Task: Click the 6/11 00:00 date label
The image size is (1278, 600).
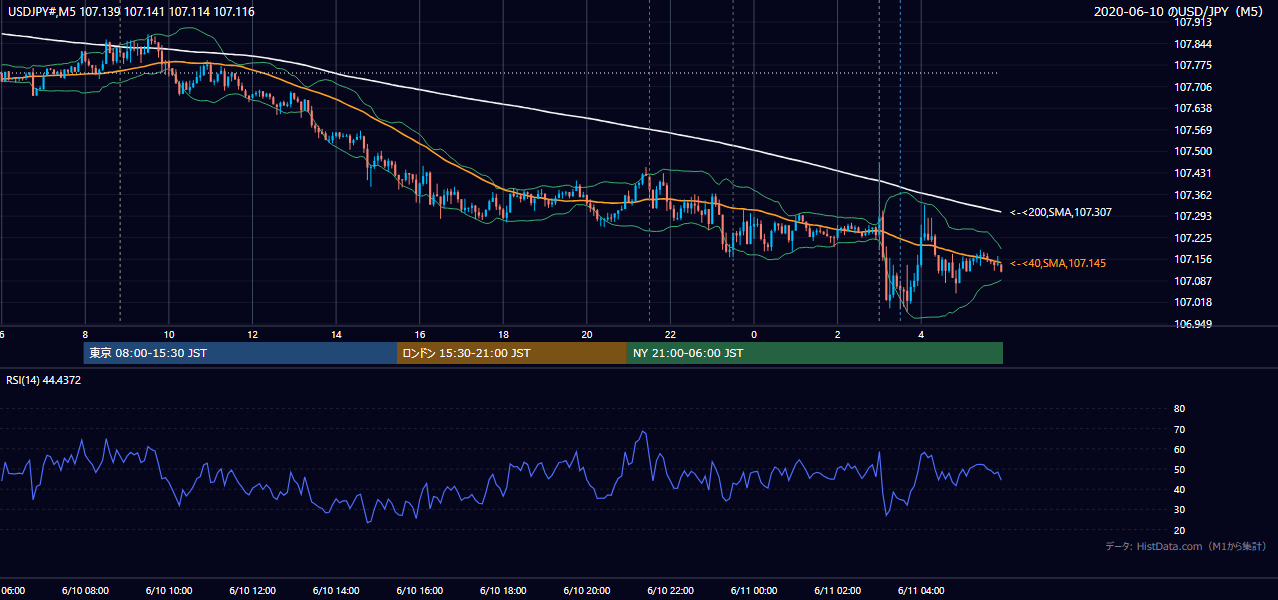Action: 753,590
